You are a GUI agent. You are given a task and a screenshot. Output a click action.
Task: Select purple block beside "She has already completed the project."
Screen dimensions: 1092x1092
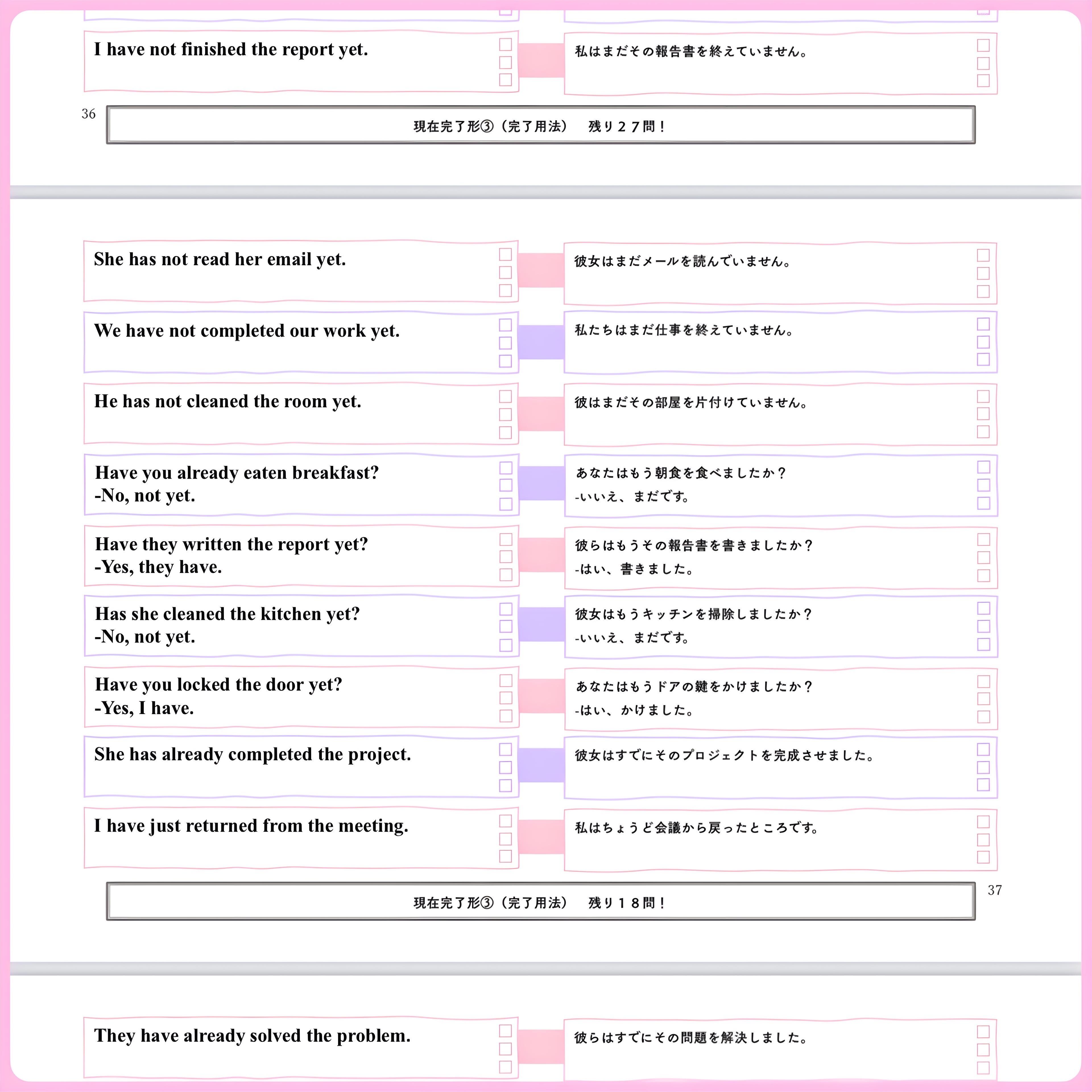[541, 765]
